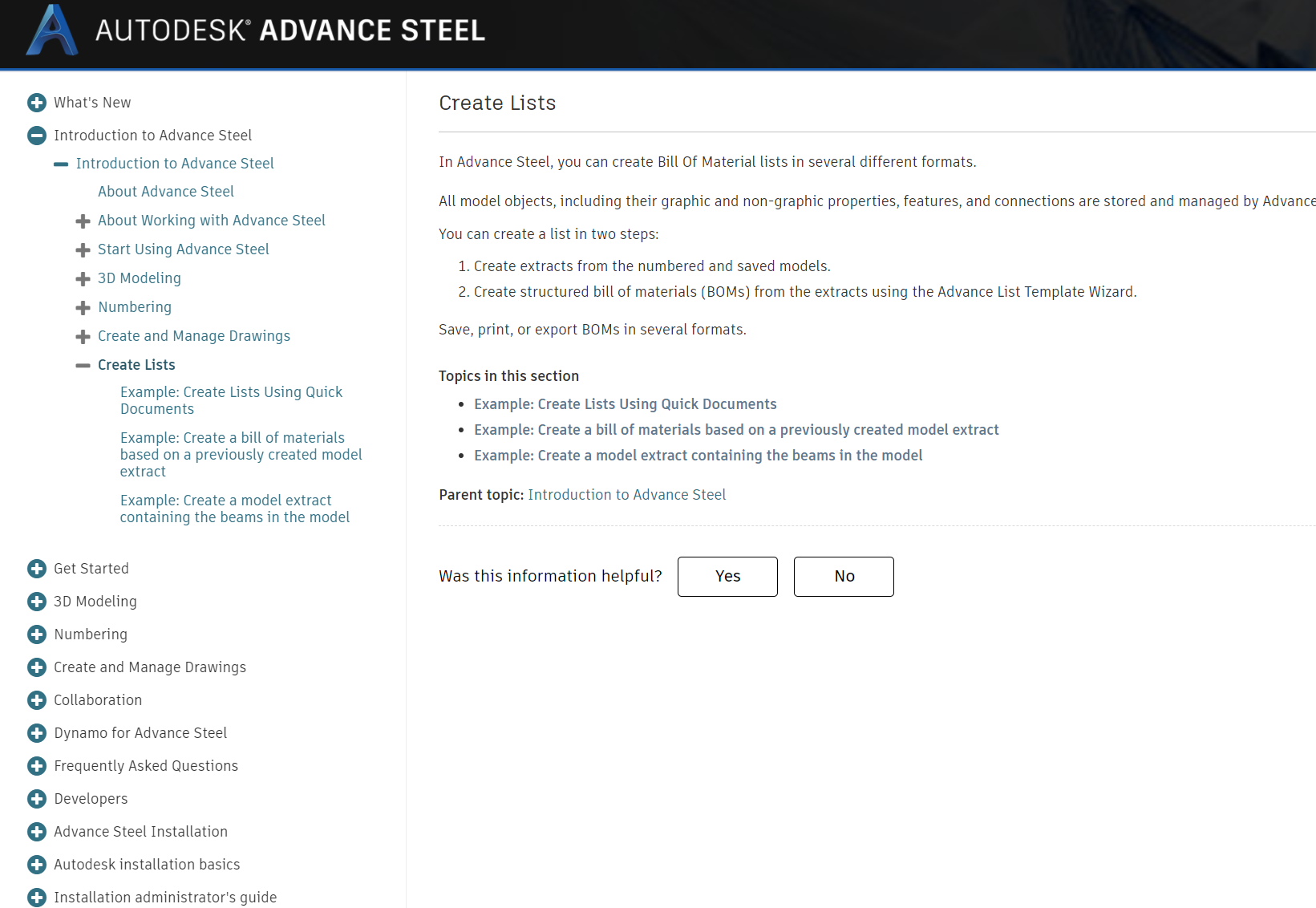Expand the Get Started plus icon
1316x908 pixels.
[x=37, y=569]
